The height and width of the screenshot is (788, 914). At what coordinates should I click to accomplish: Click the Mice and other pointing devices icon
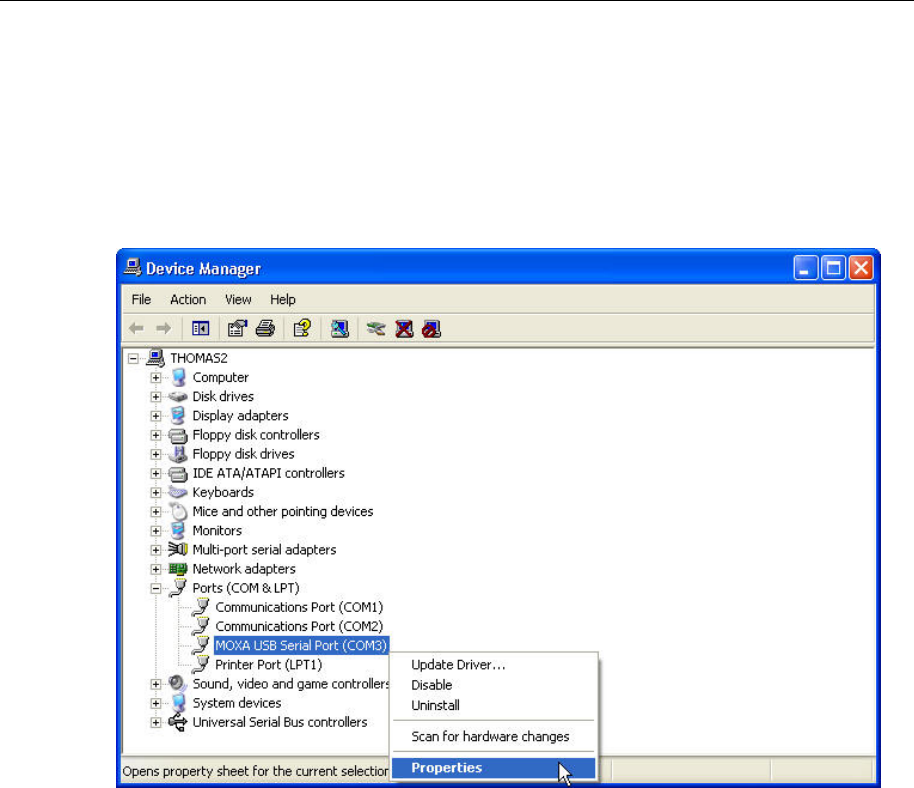click(x=178, y=512)
